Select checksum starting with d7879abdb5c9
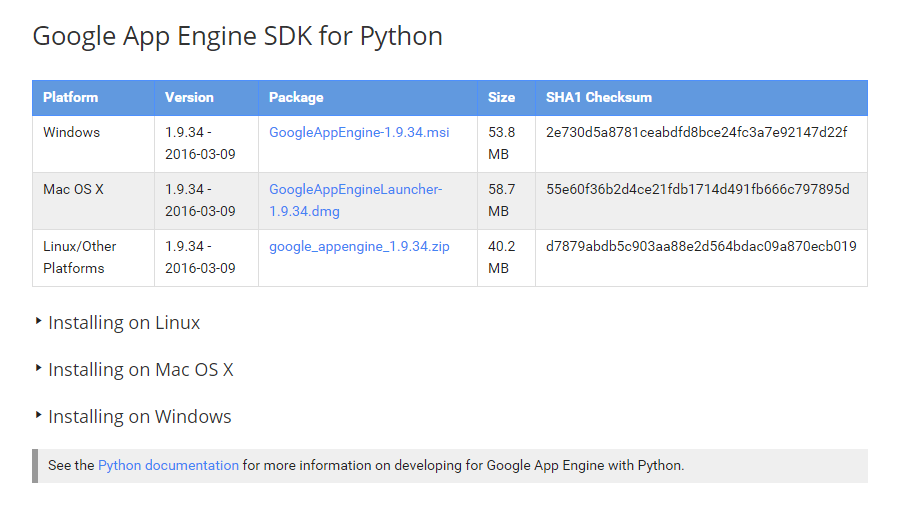Viewport: 917px width, 509px height. coord(701,246)
